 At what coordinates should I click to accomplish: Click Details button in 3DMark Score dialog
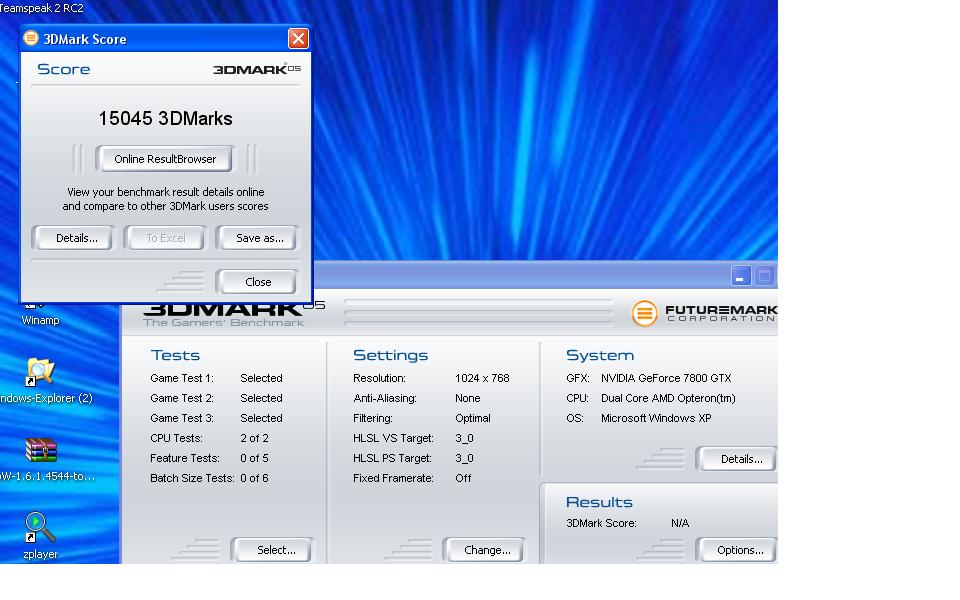click(x=73, y=238)
